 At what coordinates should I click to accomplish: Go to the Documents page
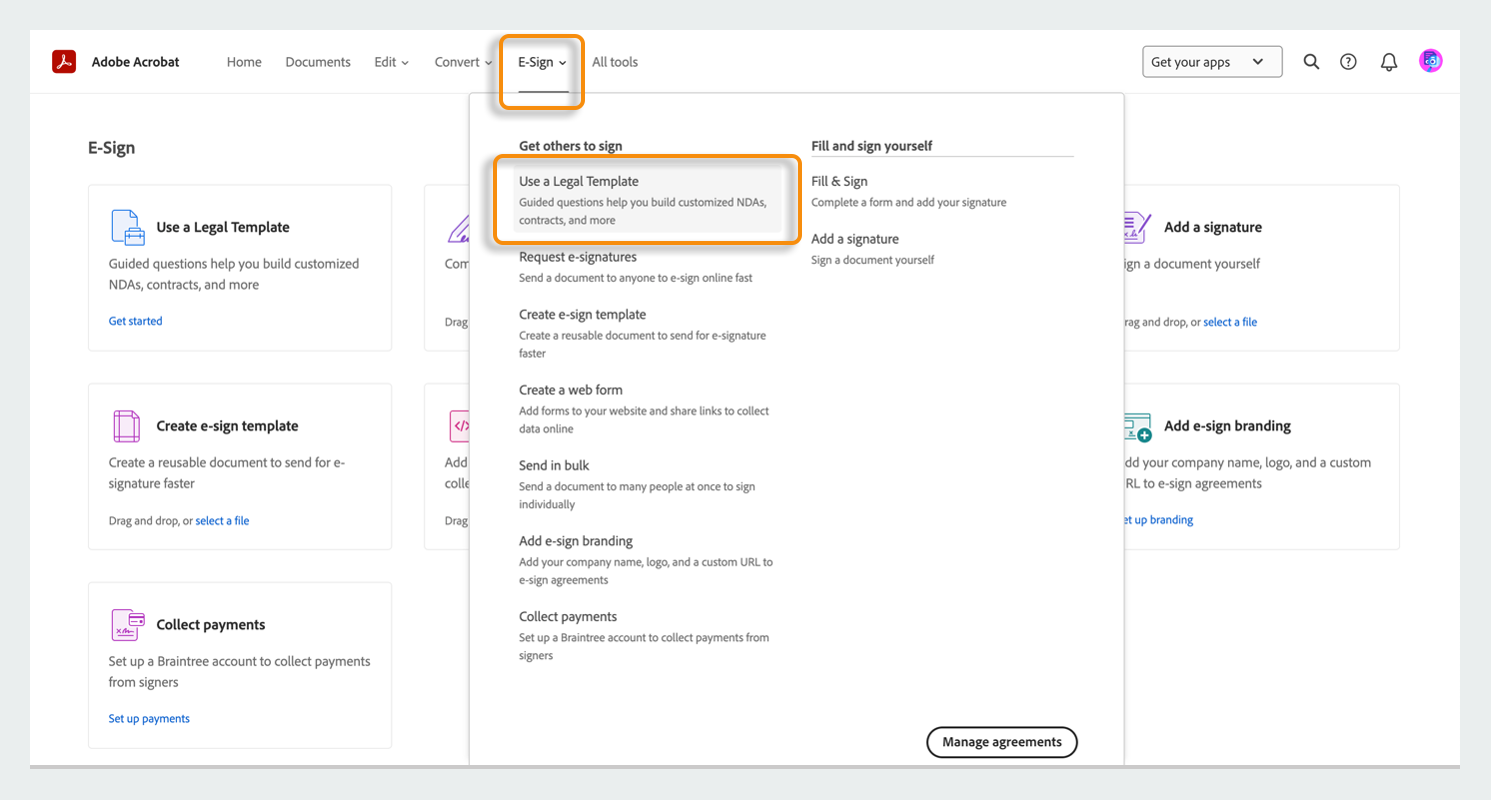(317, 61)
